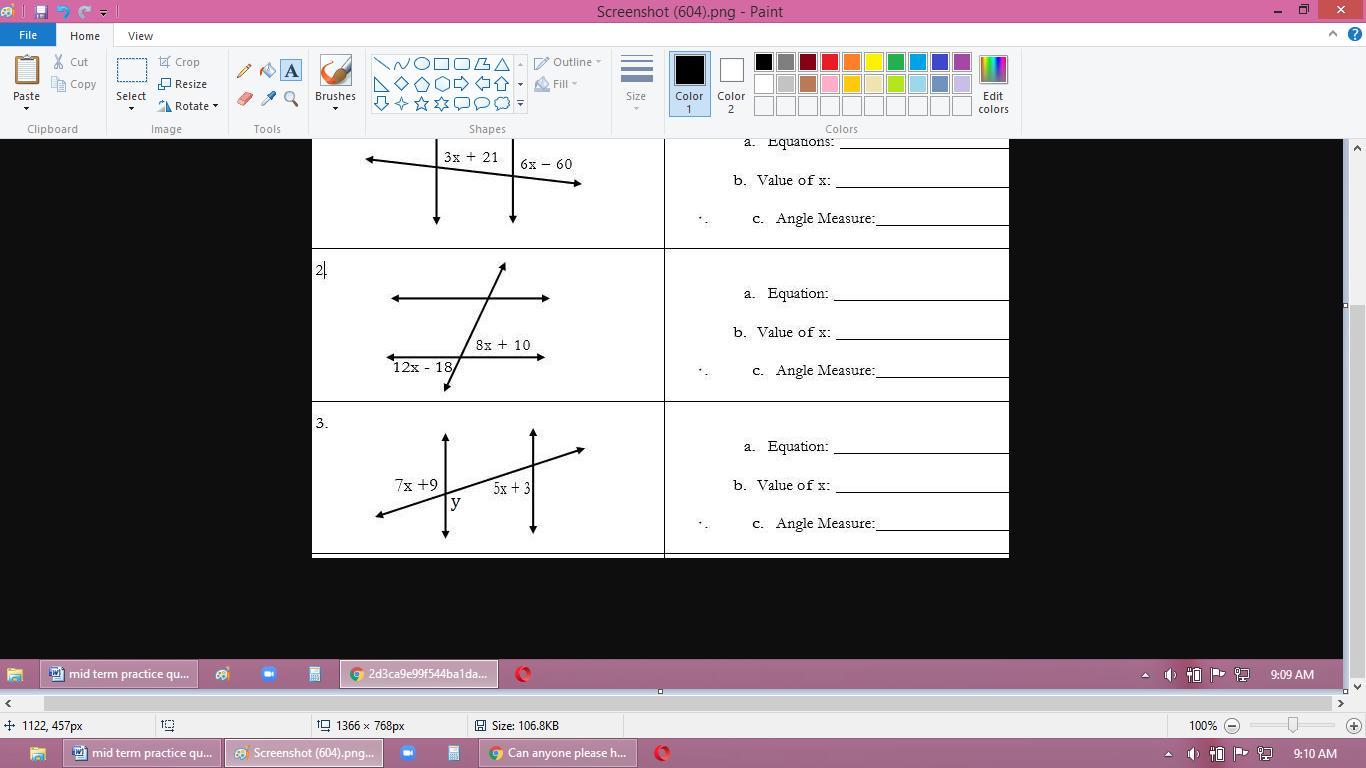
Task: Pick the red color swatch
Action: coord(829,63)
